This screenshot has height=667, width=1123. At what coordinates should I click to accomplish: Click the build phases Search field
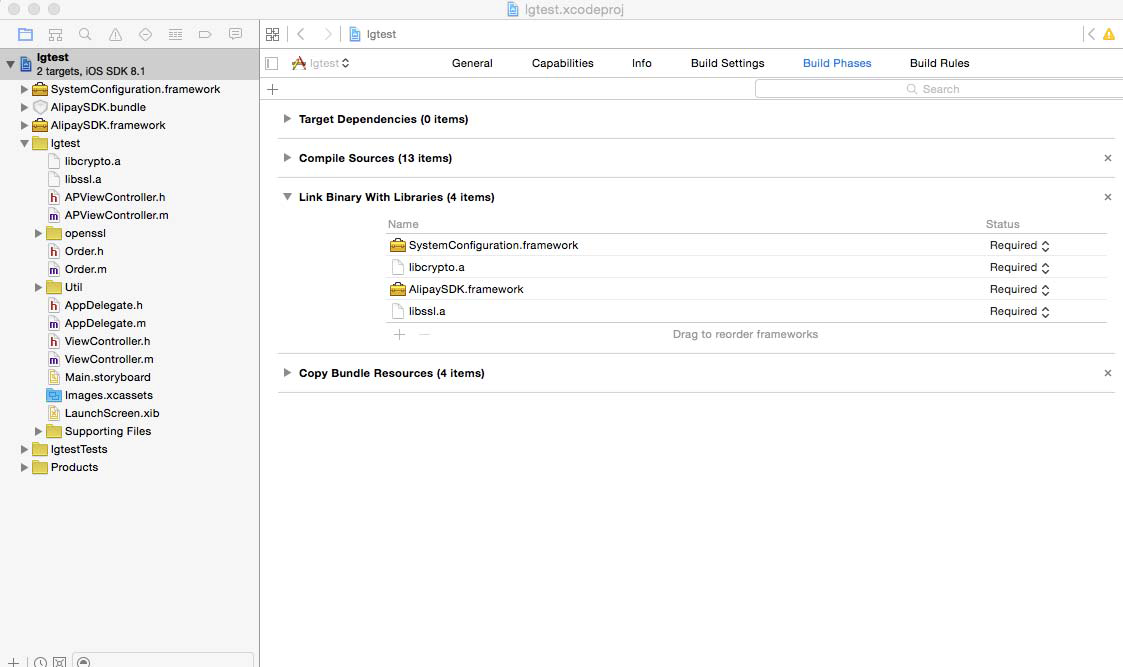tap(938, 89)
